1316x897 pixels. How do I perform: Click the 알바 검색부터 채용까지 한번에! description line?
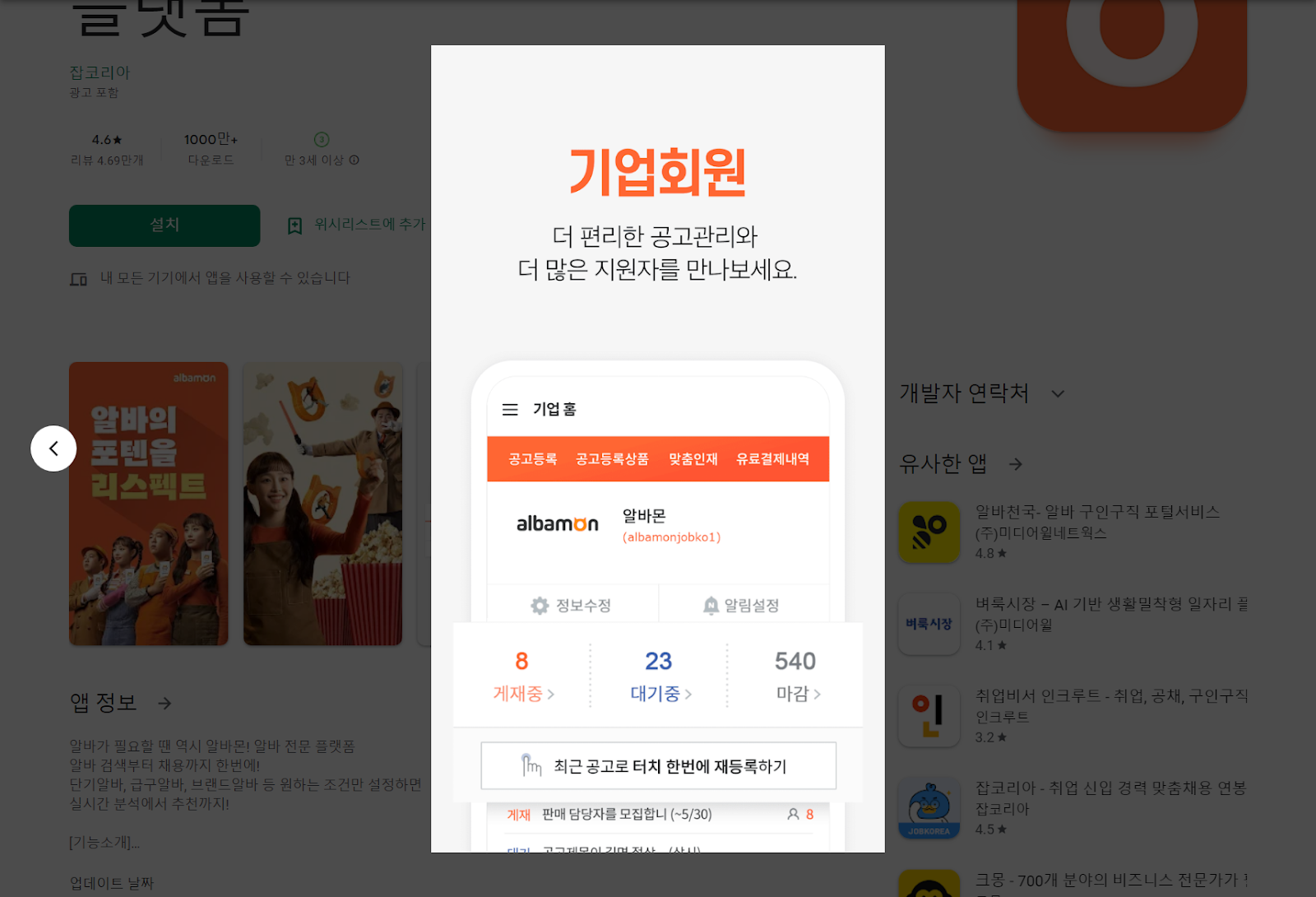coord(164,766)
